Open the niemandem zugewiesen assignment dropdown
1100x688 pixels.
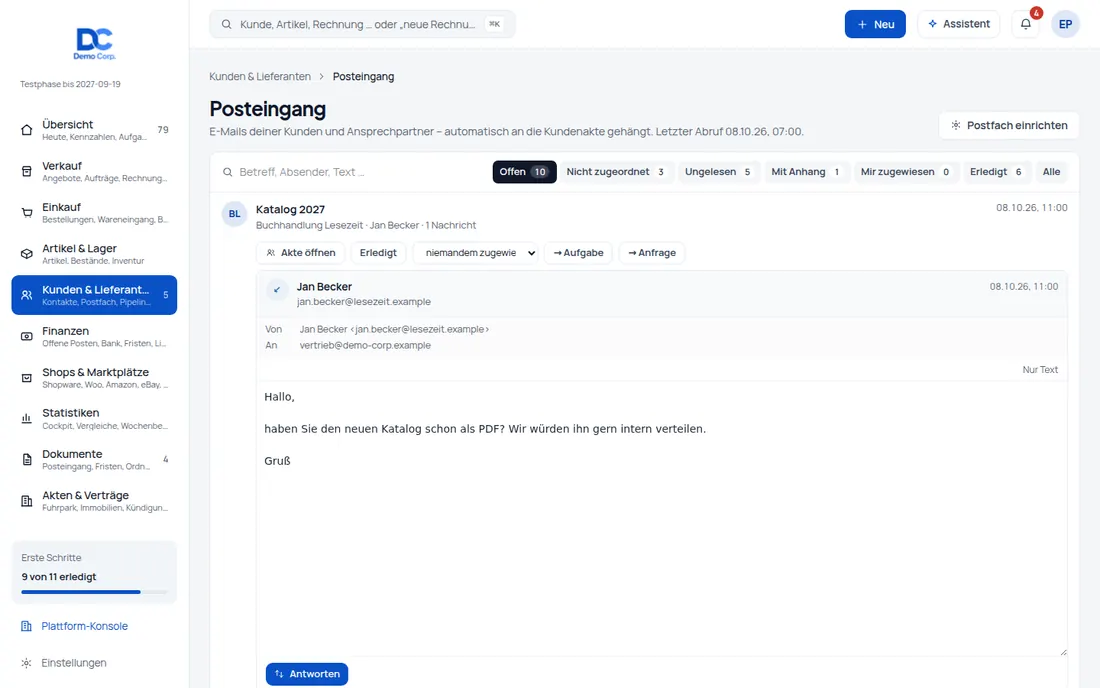pyautogui.click(x=476, y=252)
